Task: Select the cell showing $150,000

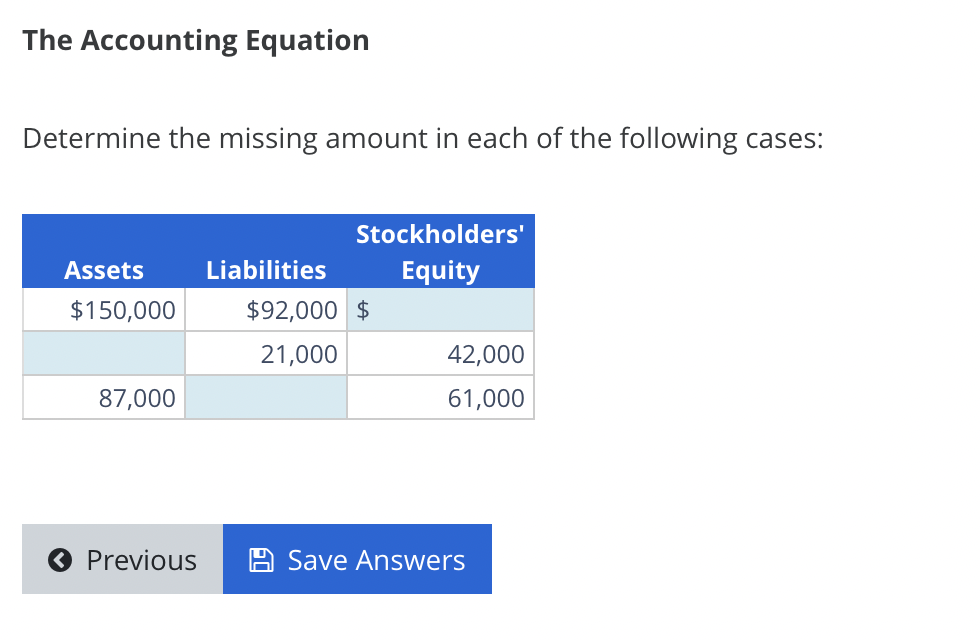Action: [121, 310]
